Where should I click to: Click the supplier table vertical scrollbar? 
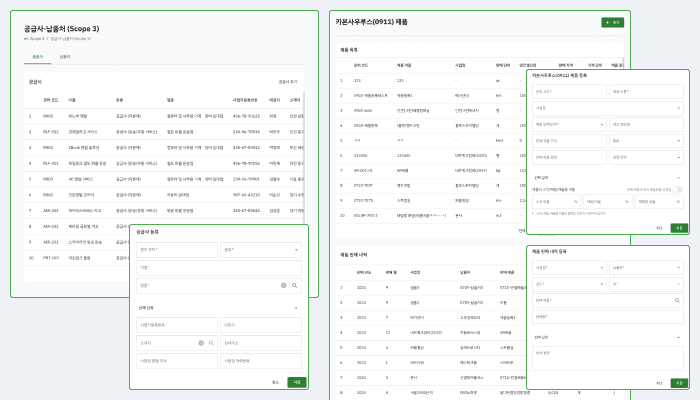point(304,150)
